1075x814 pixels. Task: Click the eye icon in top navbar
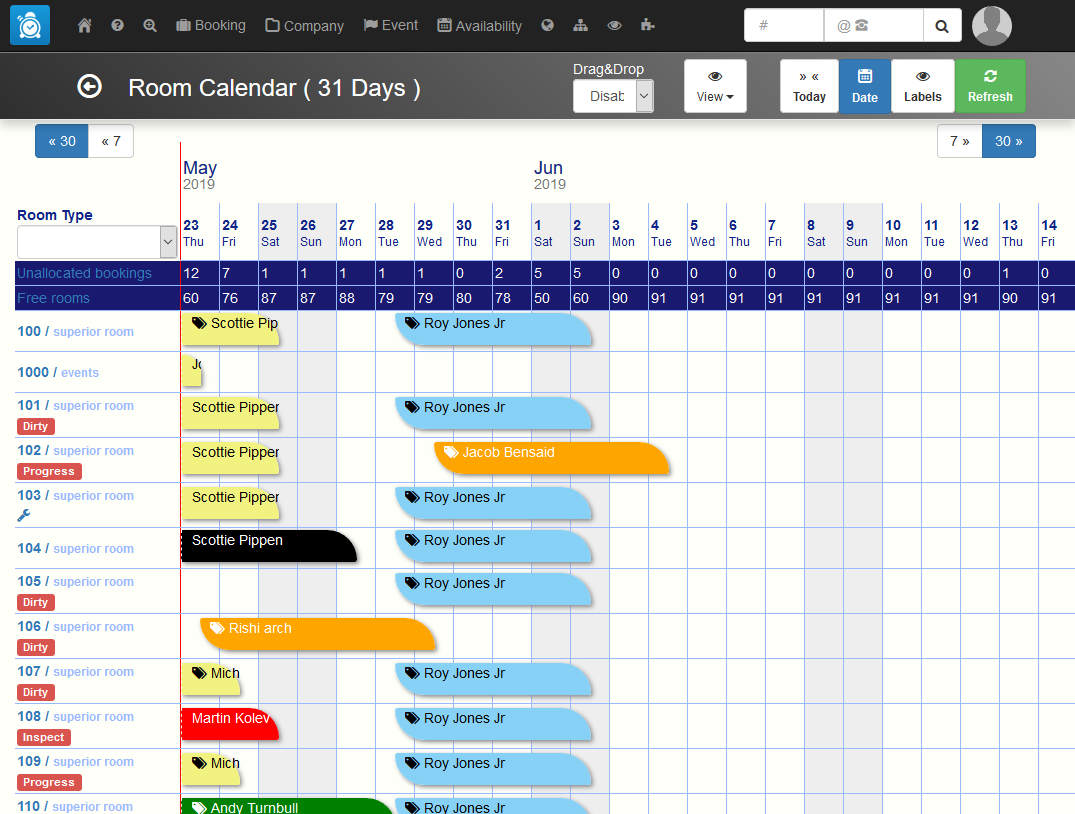[614, 26]
